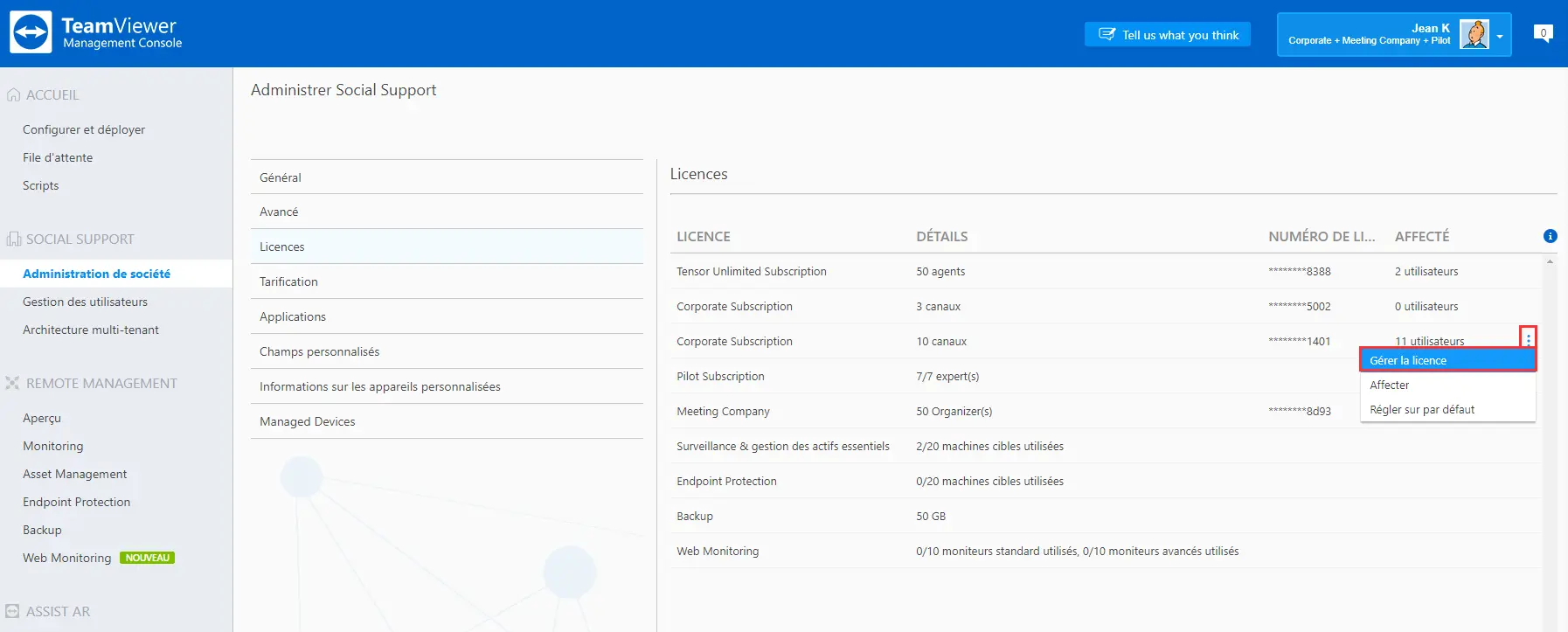Open Backup in the sidebar

42,530
